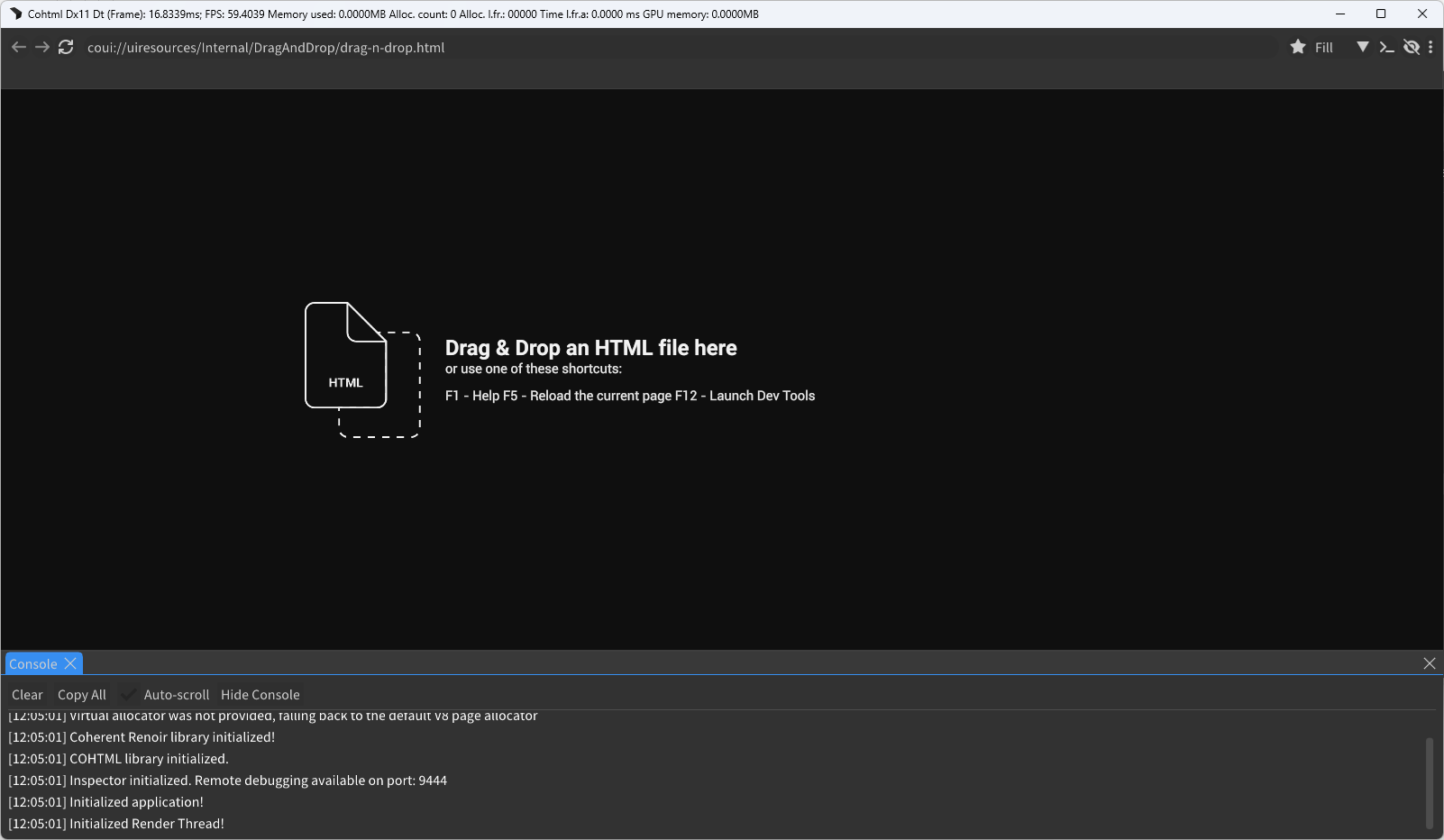Open the console terminal icon
The height and width of the screenshot is (840, 1444).
(x=1386, y=47)
